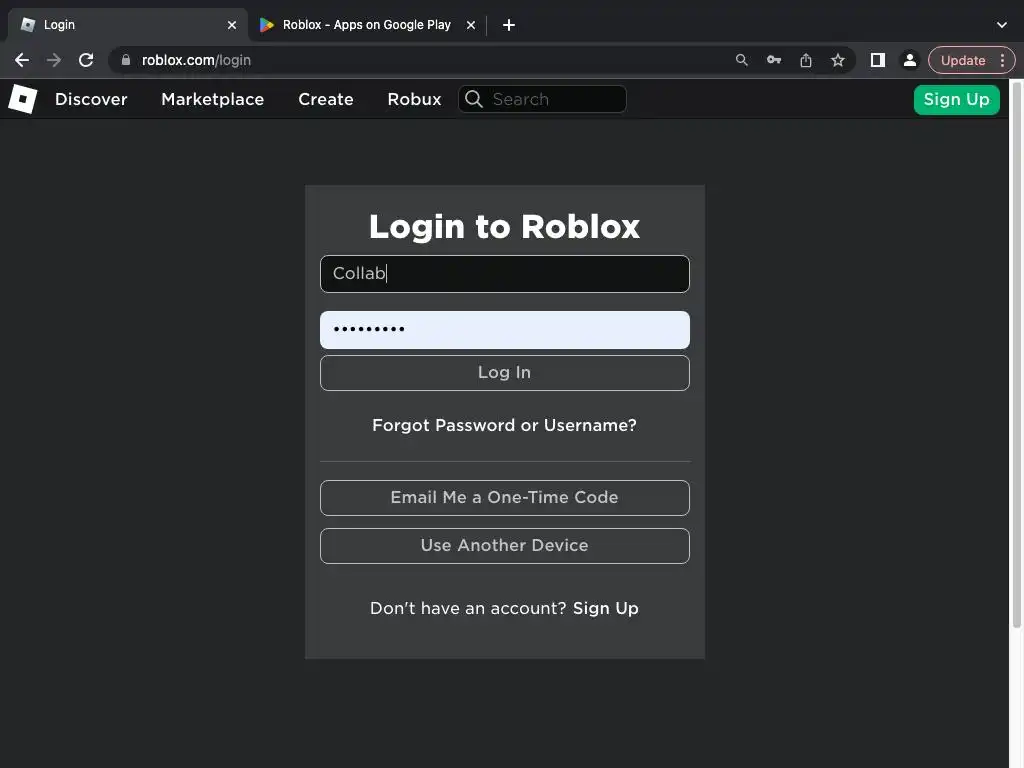
Task: Click Email Me a One-Time Code
Action: tap(505, 498)
